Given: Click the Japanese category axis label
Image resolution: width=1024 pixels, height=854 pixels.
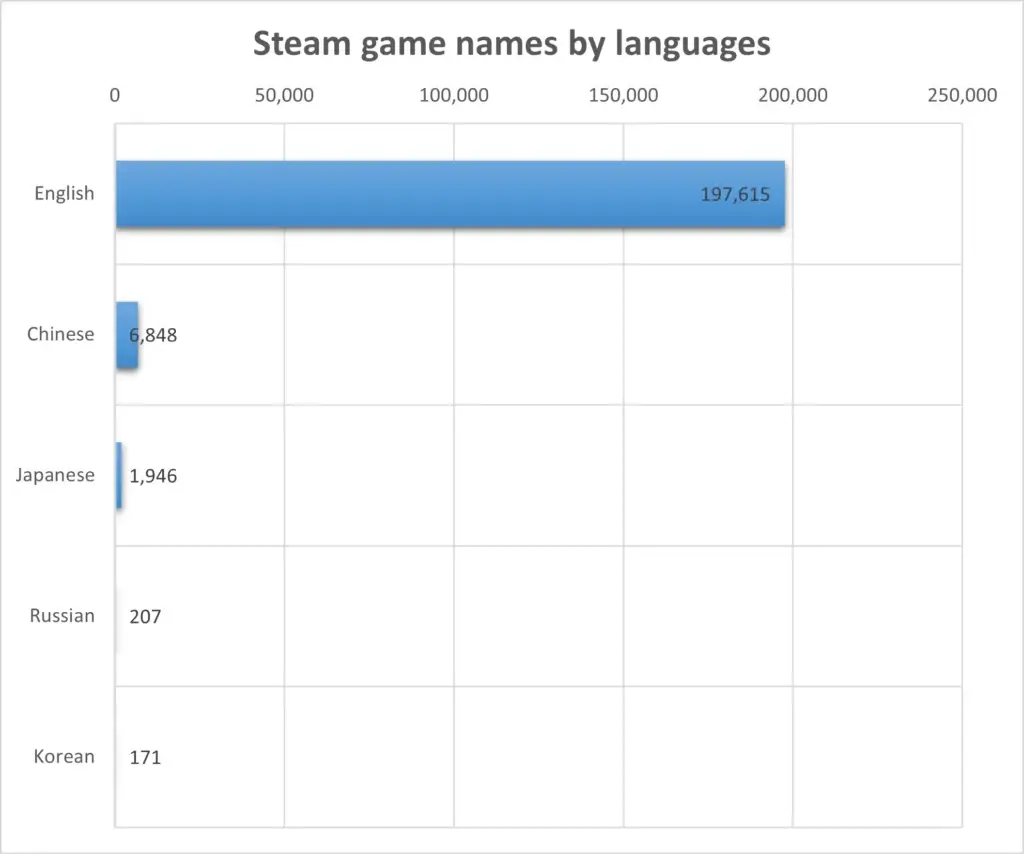Looking at the screenshot, I should pyautogui.click(x=55, y=476).
